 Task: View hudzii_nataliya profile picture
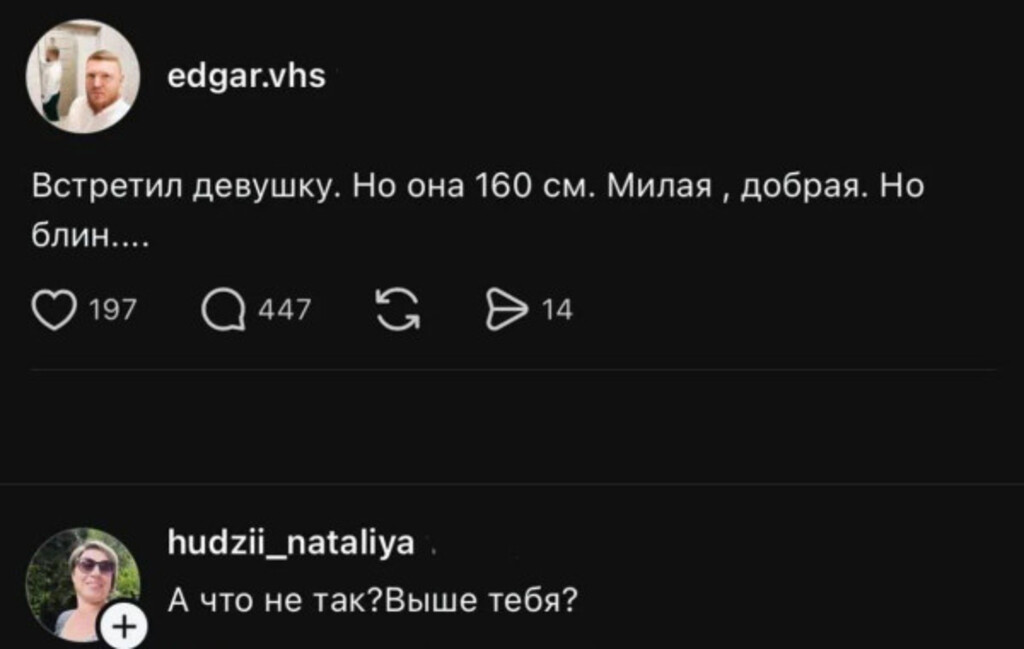[83, 584]
